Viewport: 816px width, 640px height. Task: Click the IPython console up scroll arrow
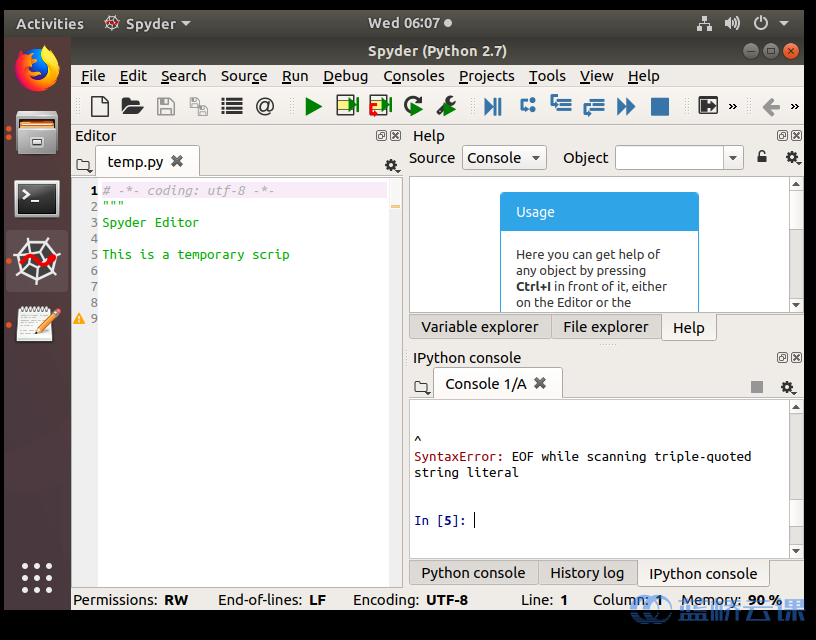tap(796, 407)
